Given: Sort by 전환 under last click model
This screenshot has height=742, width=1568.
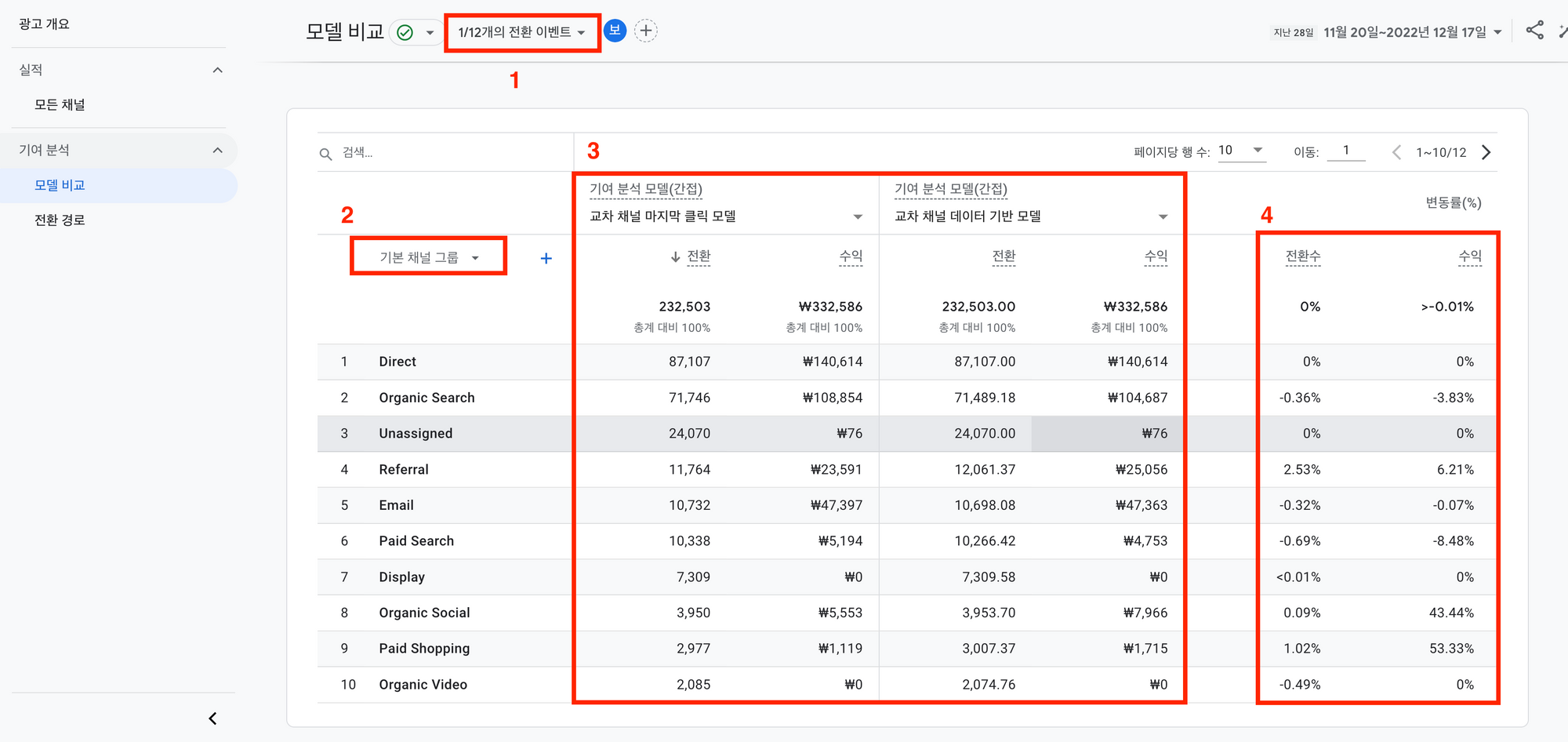Looking at the screenshot, I should coord(699,256).
